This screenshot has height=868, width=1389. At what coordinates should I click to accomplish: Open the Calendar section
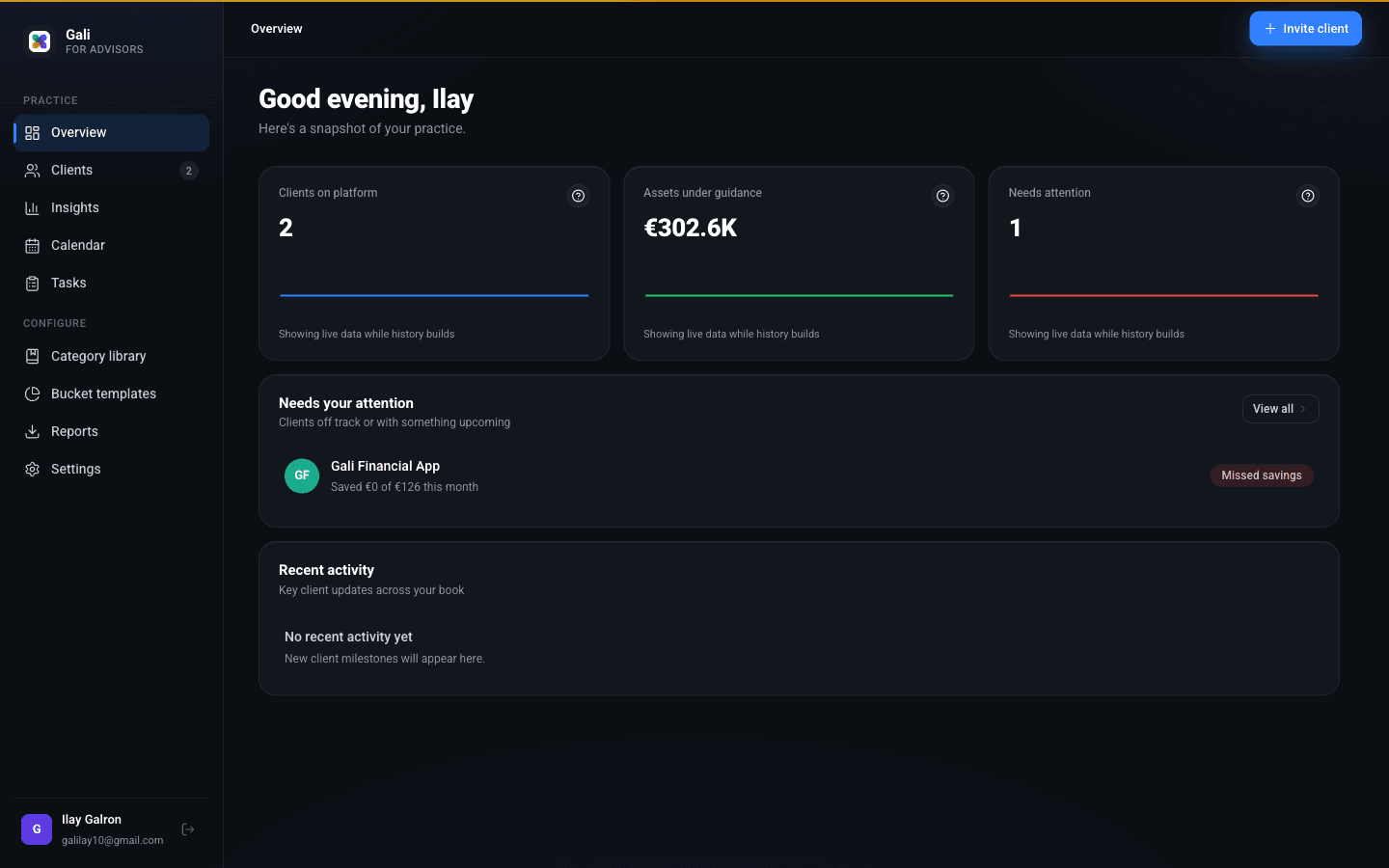click(112, 246)
